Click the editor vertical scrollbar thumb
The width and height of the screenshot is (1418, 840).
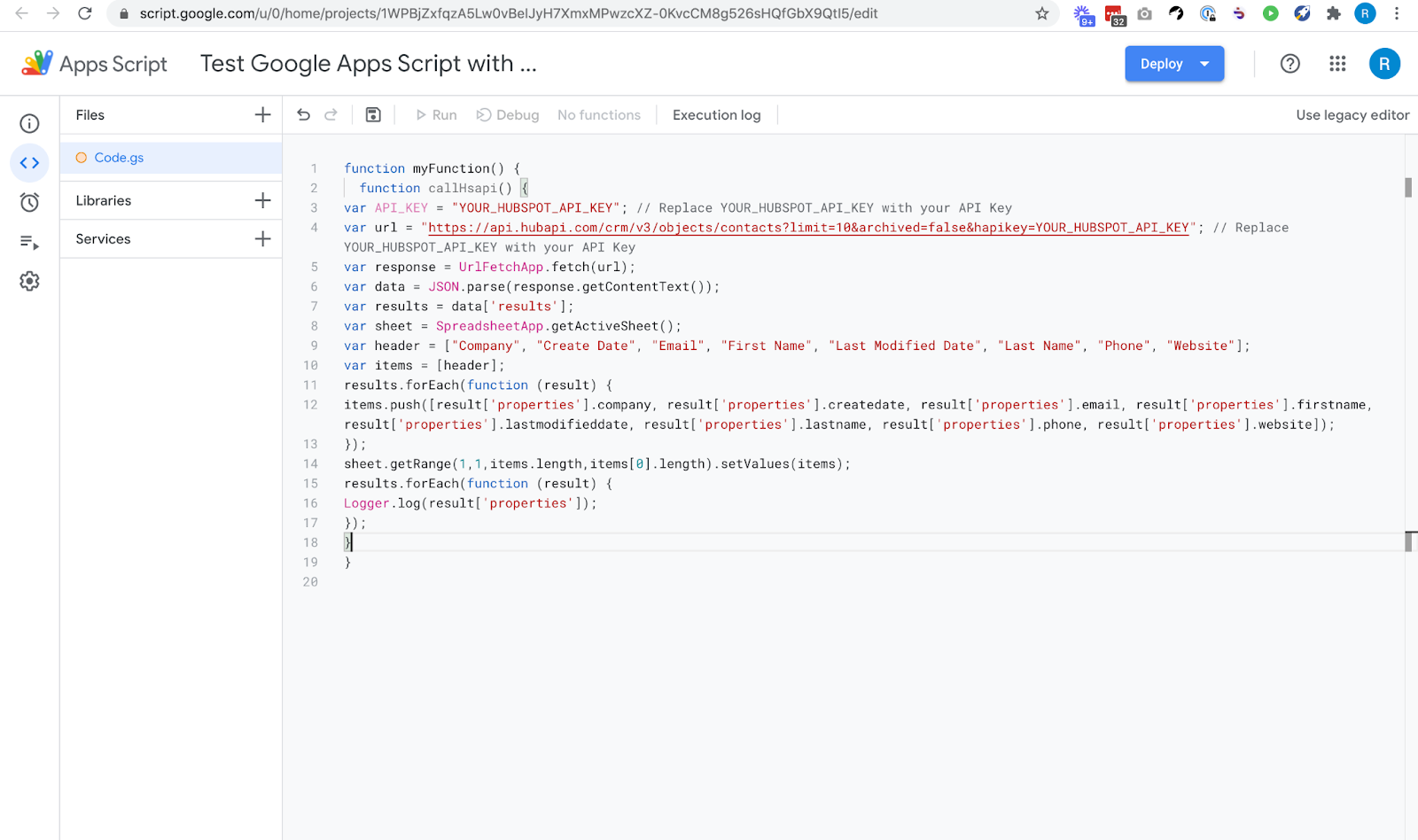pyautogui.click(x=1408, y=187)
